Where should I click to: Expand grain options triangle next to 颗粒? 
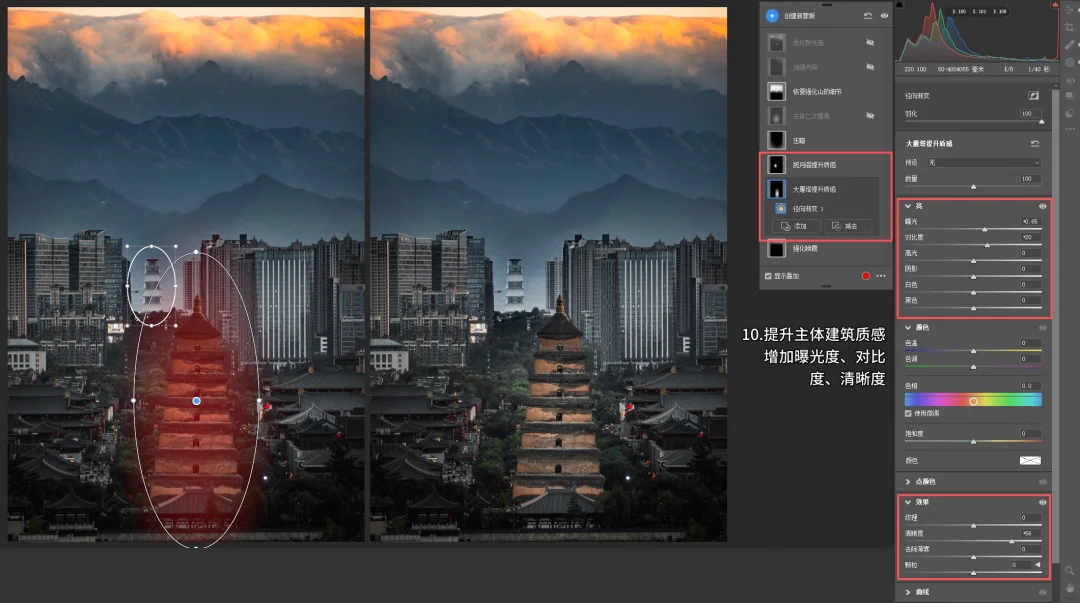coord(1038,564)
